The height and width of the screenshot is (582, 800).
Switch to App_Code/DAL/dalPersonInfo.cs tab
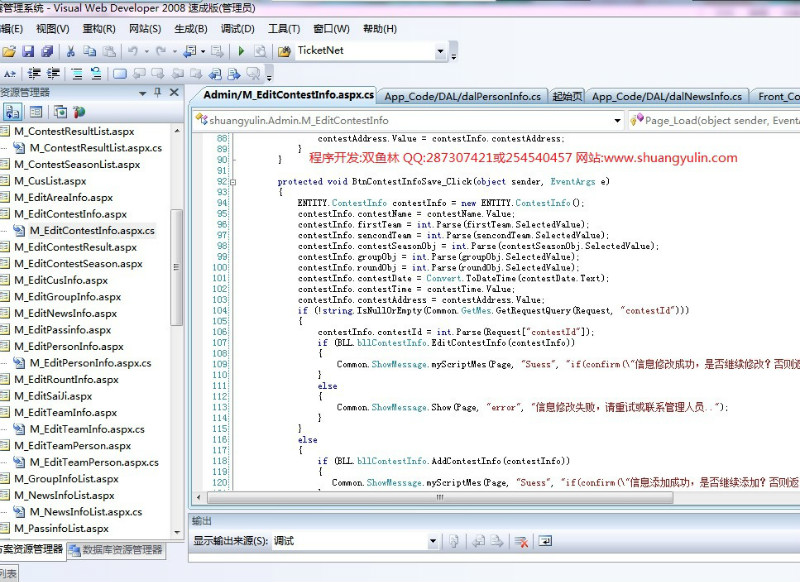tap(462, 96)
